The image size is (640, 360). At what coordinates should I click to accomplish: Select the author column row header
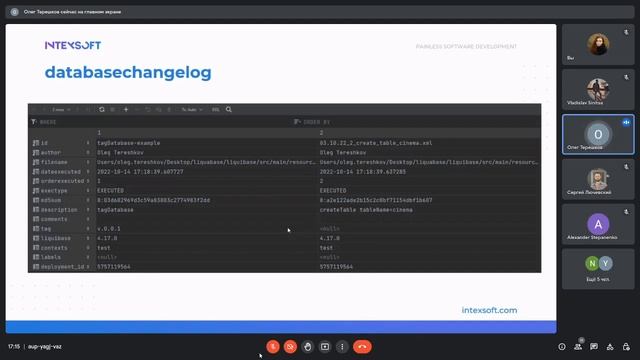point(62,153)
